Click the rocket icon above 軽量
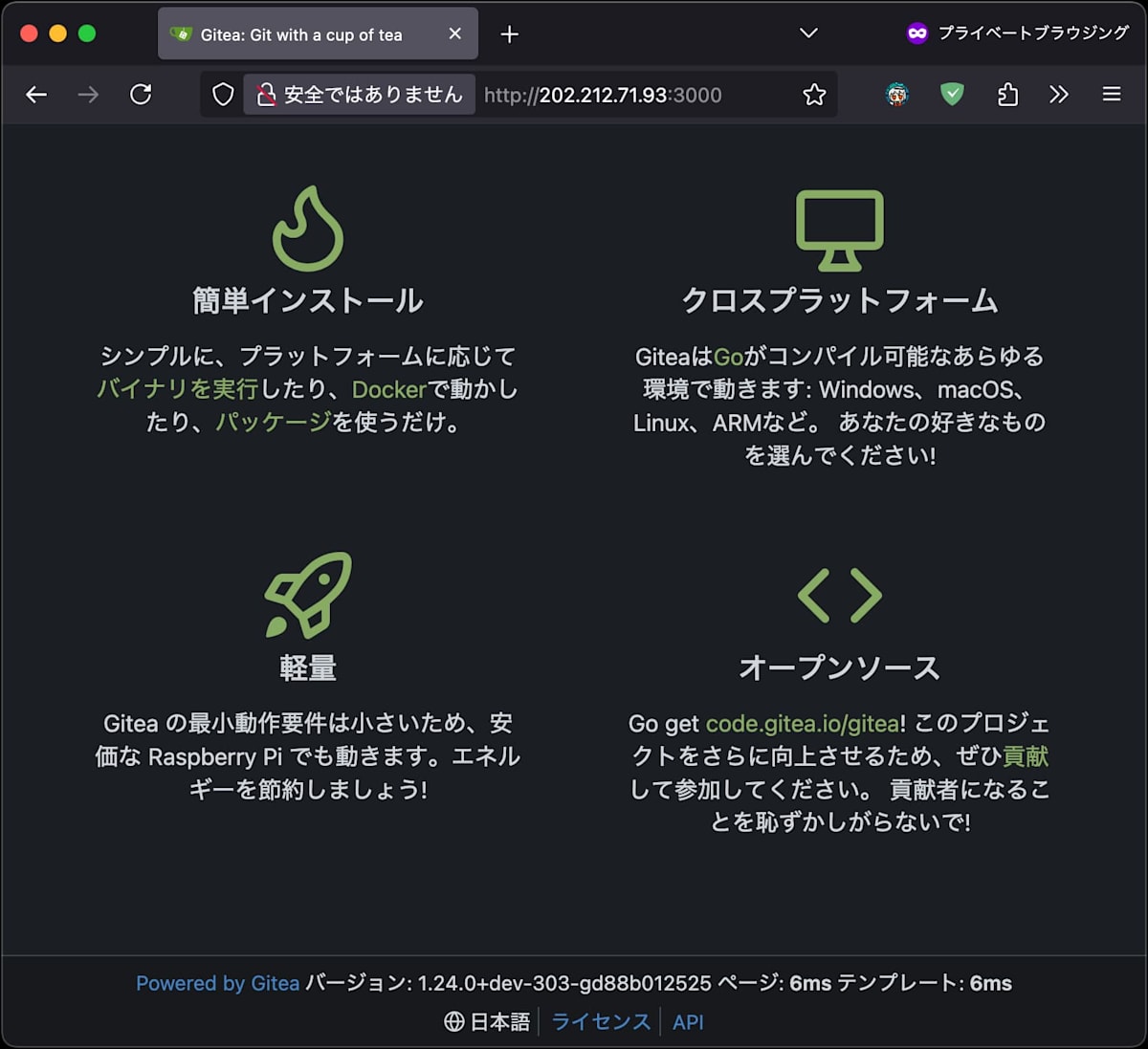The width and height of the screenshot is (1148, 1049). pyautogui.click(x=308, y=595)
